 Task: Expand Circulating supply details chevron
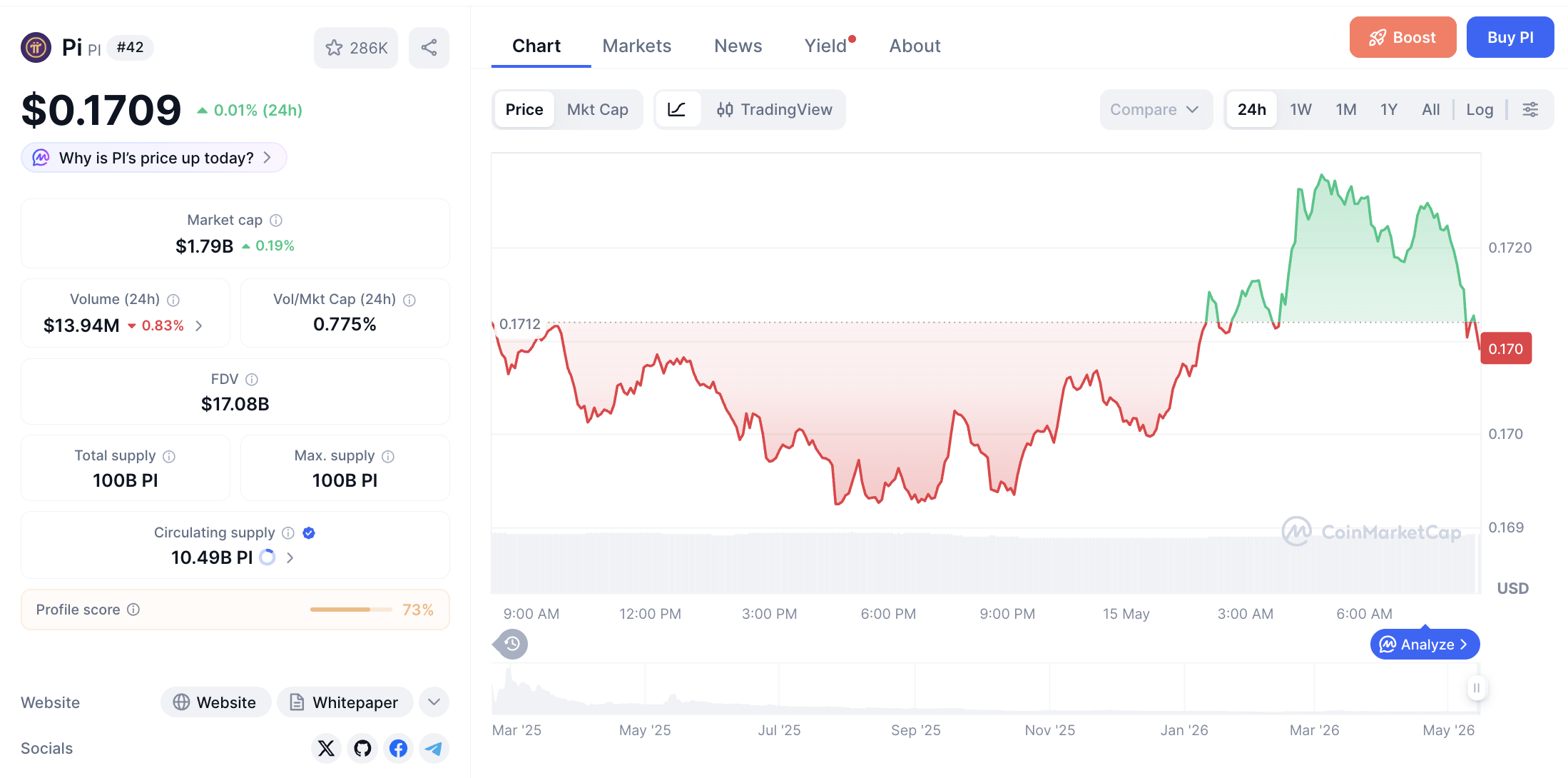tap(290, 557)
